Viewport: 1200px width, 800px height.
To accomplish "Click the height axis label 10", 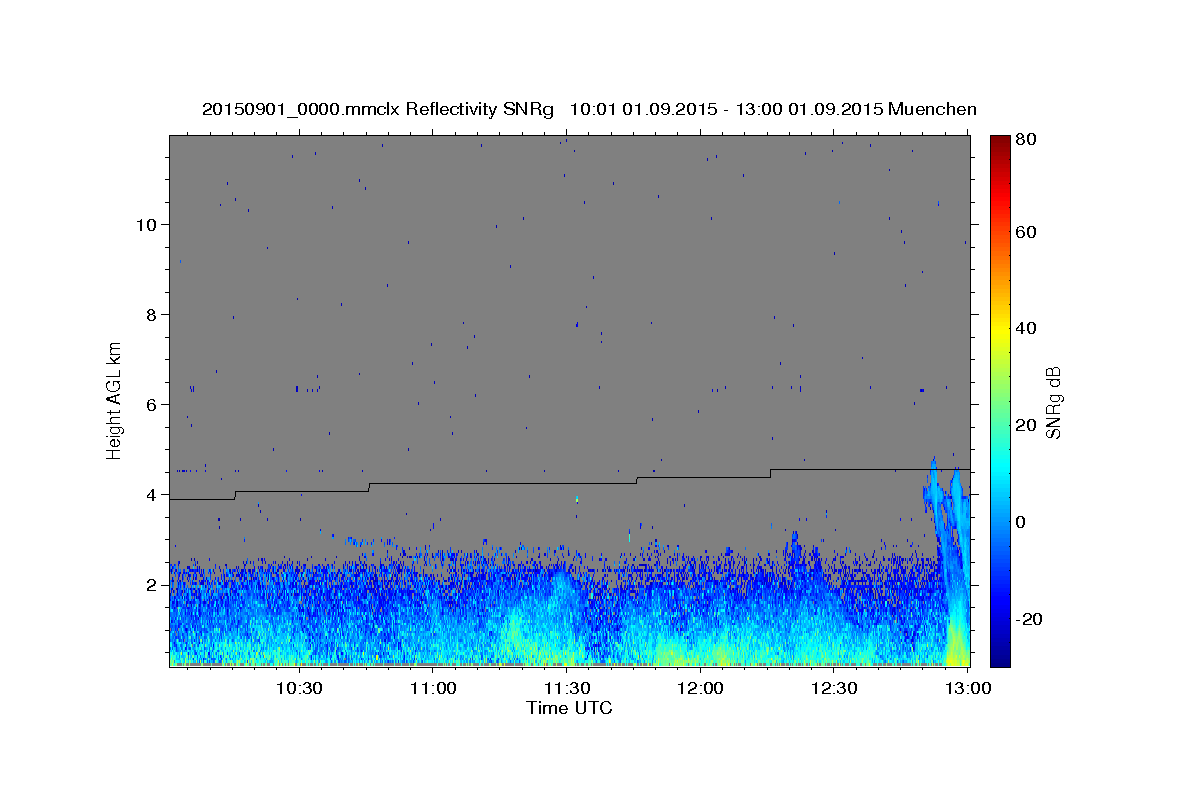I will pyautogui.click(x=146, y=224).
